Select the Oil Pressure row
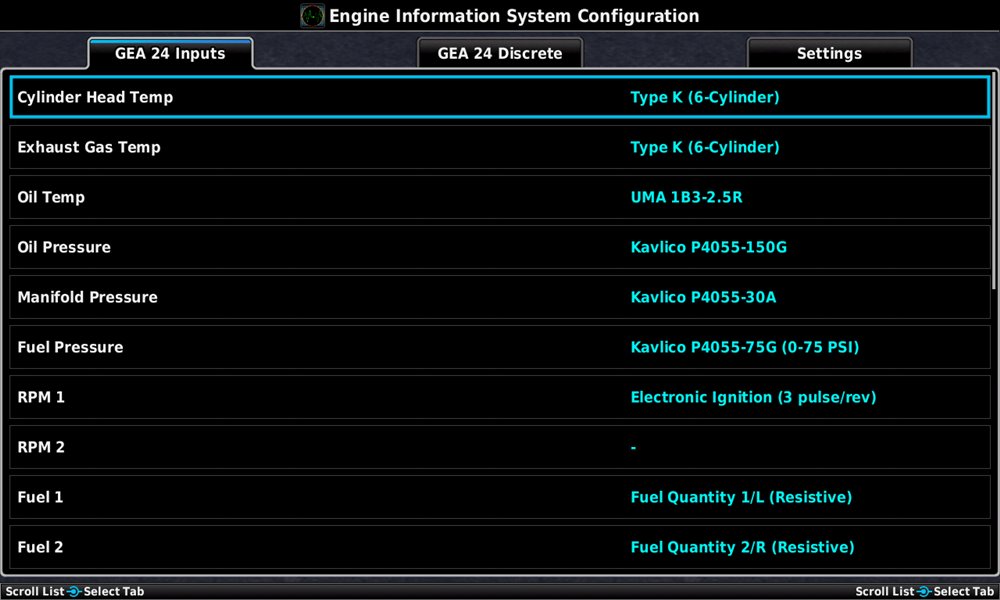 pos(500,247)
